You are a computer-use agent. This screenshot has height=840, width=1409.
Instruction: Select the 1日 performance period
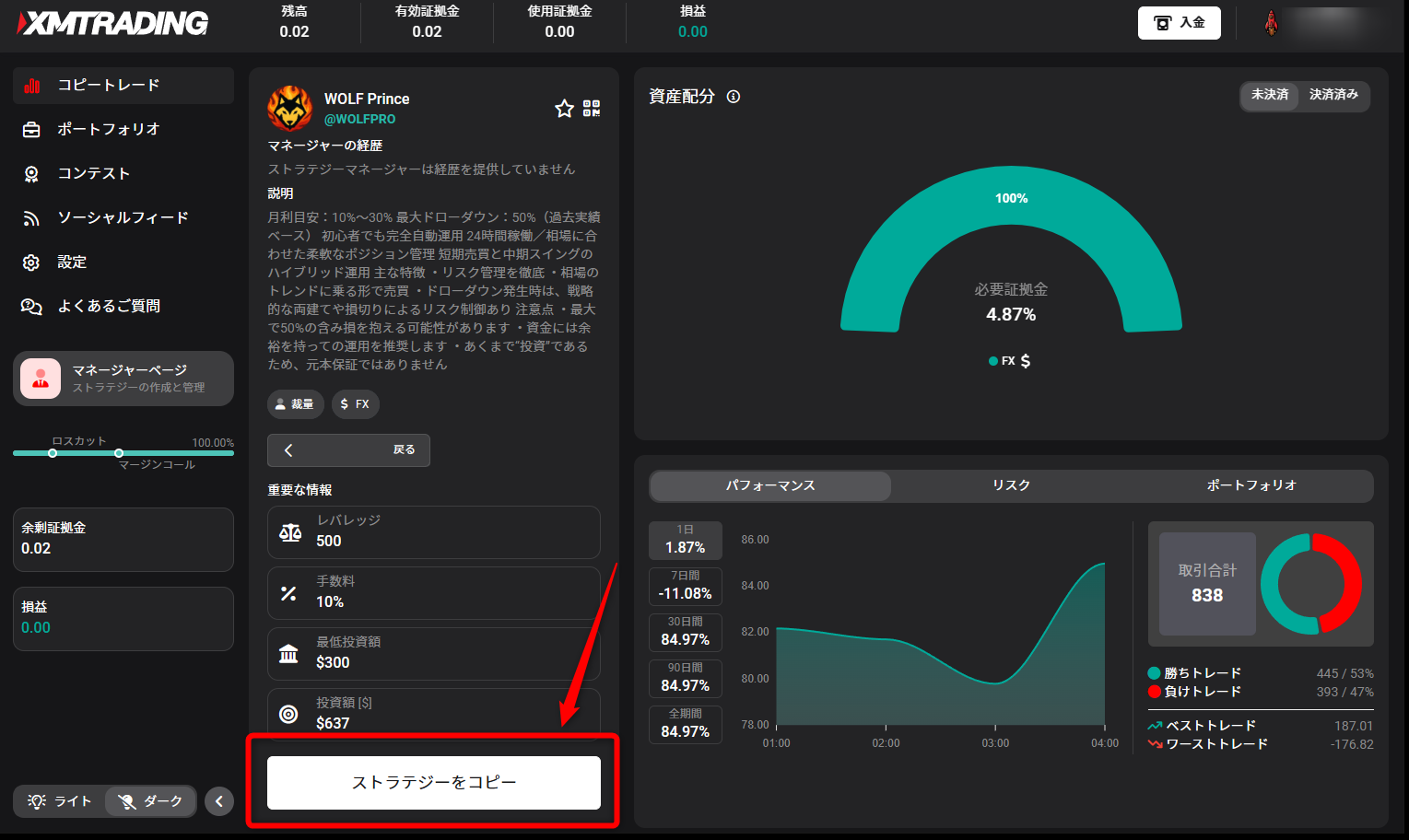686,540
